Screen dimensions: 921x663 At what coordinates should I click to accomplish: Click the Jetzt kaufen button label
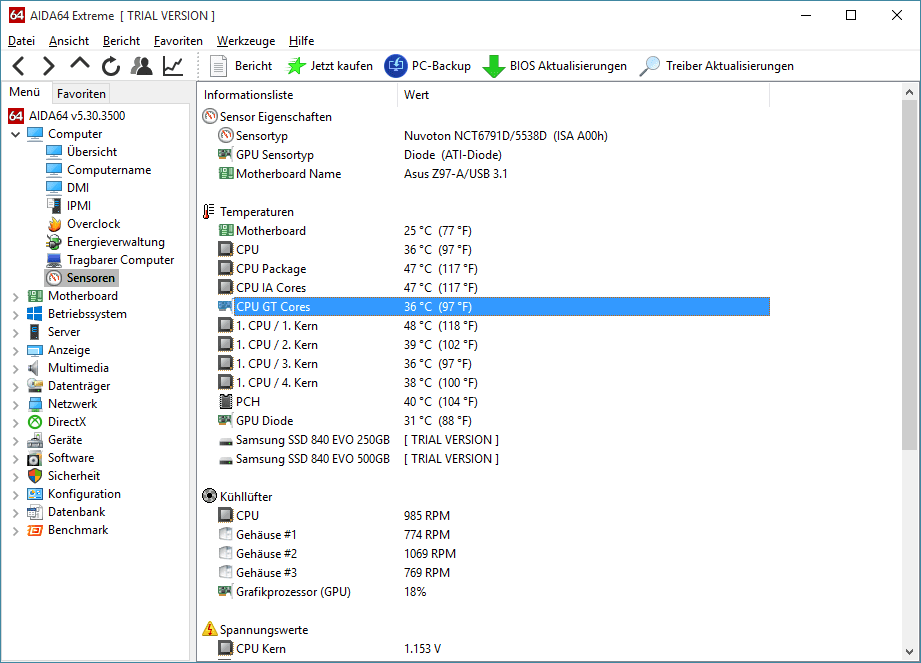(341, 66)
